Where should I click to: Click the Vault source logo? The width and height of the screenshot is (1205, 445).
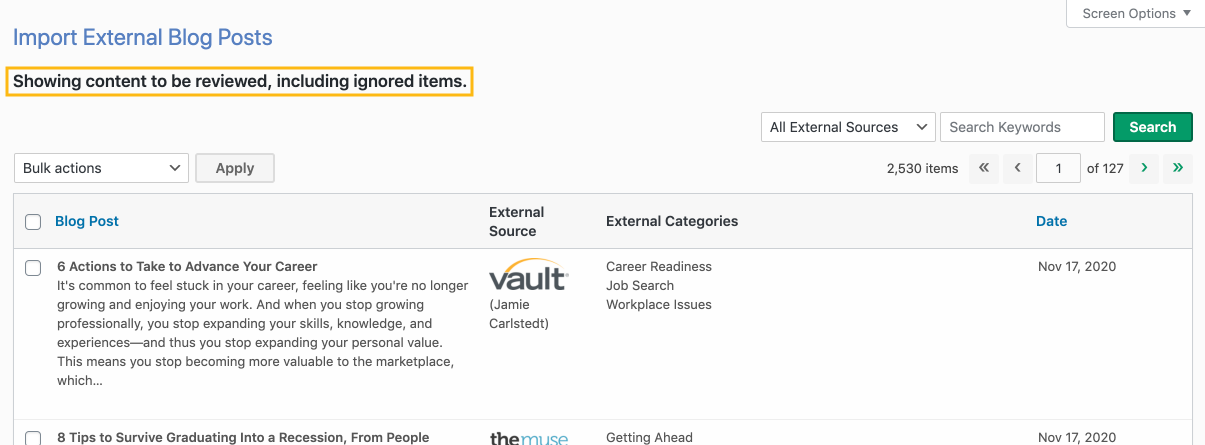[529, 276]
